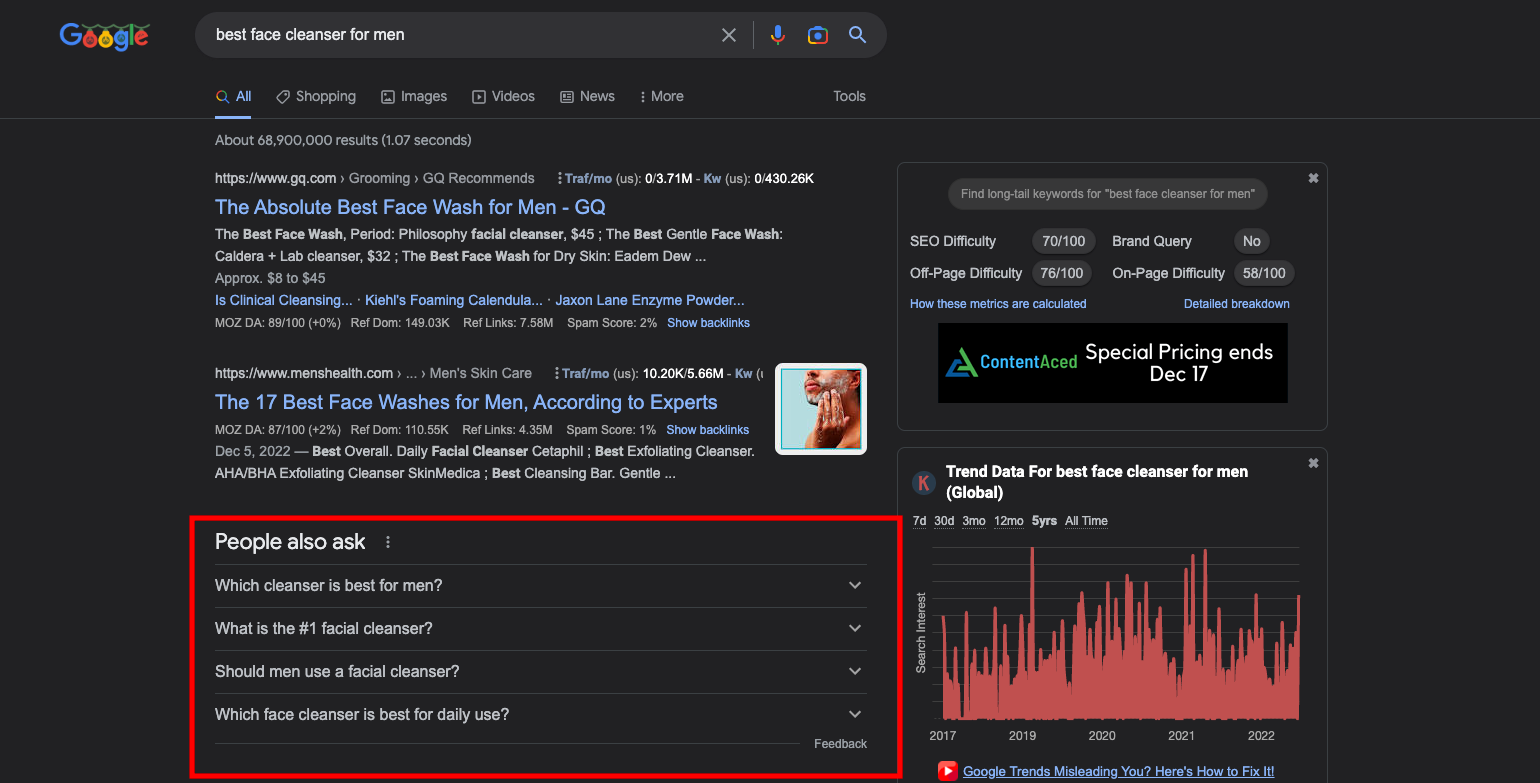Open Kiehl's Foaming Calendula sitelink

(x=454, y=300)
